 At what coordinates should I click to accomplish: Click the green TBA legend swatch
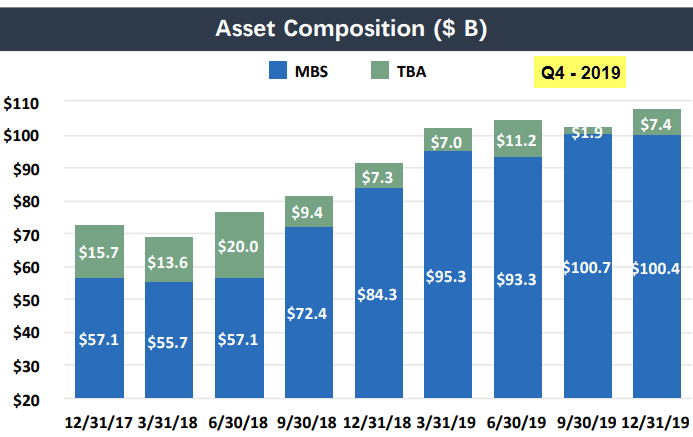381,72
